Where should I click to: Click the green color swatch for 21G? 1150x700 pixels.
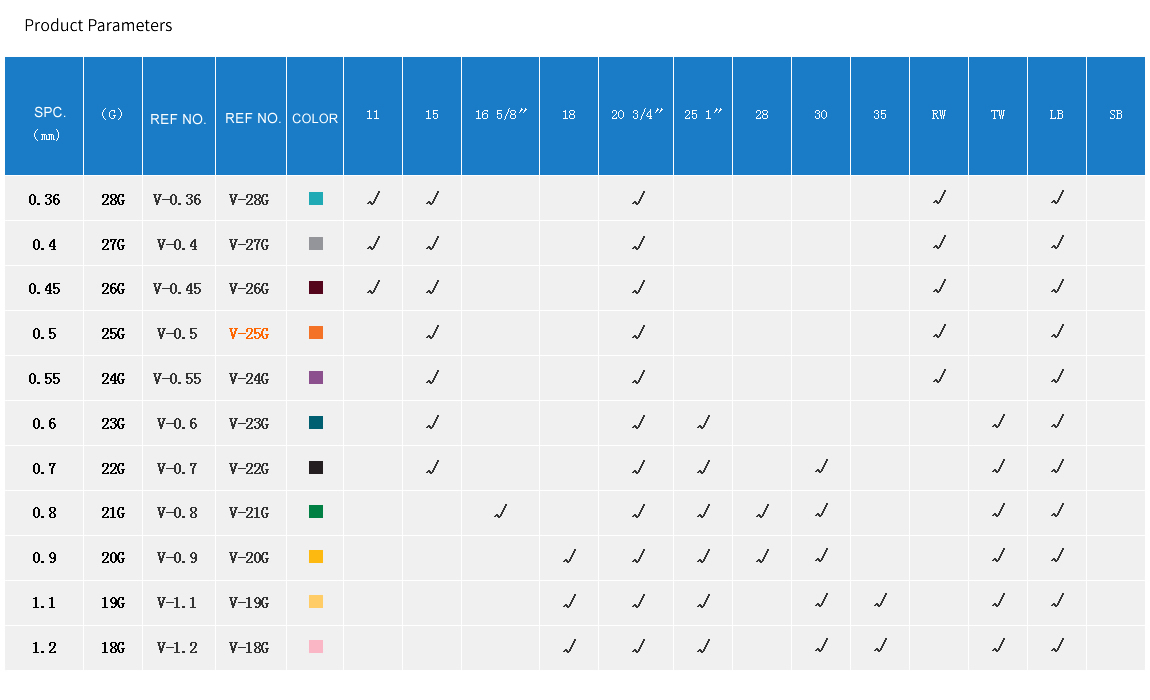316,512
